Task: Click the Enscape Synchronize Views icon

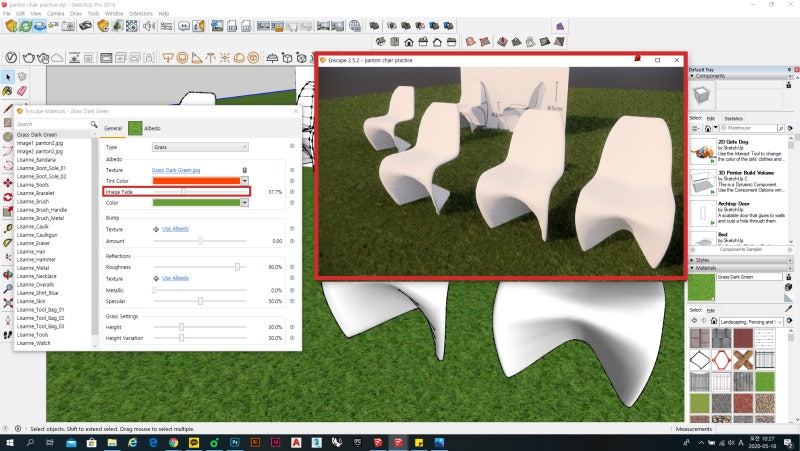Action: (40, 26)
